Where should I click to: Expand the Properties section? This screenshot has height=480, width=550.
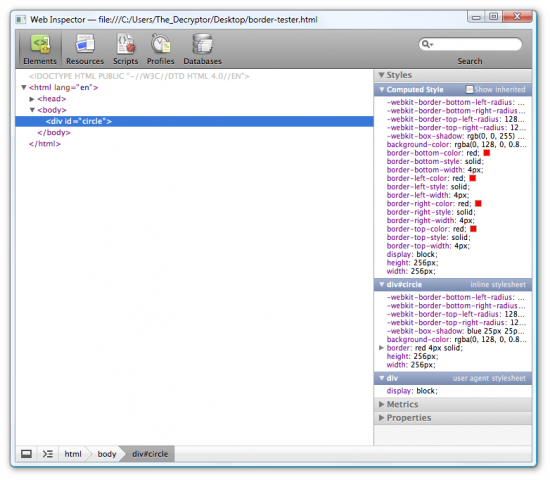382,418
